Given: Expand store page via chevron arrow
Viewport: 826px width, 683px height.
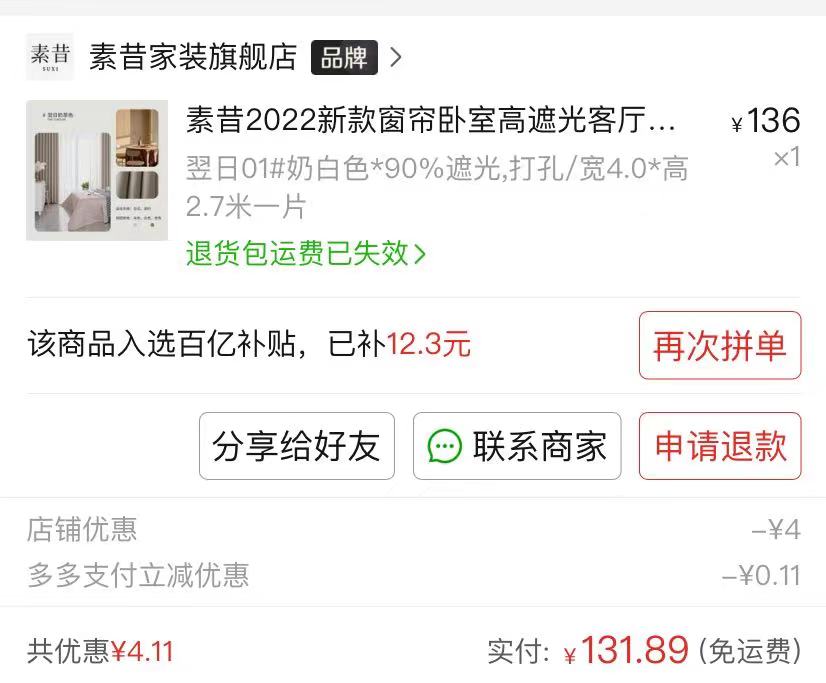Looking at the screenshot, I should [396, 57].
